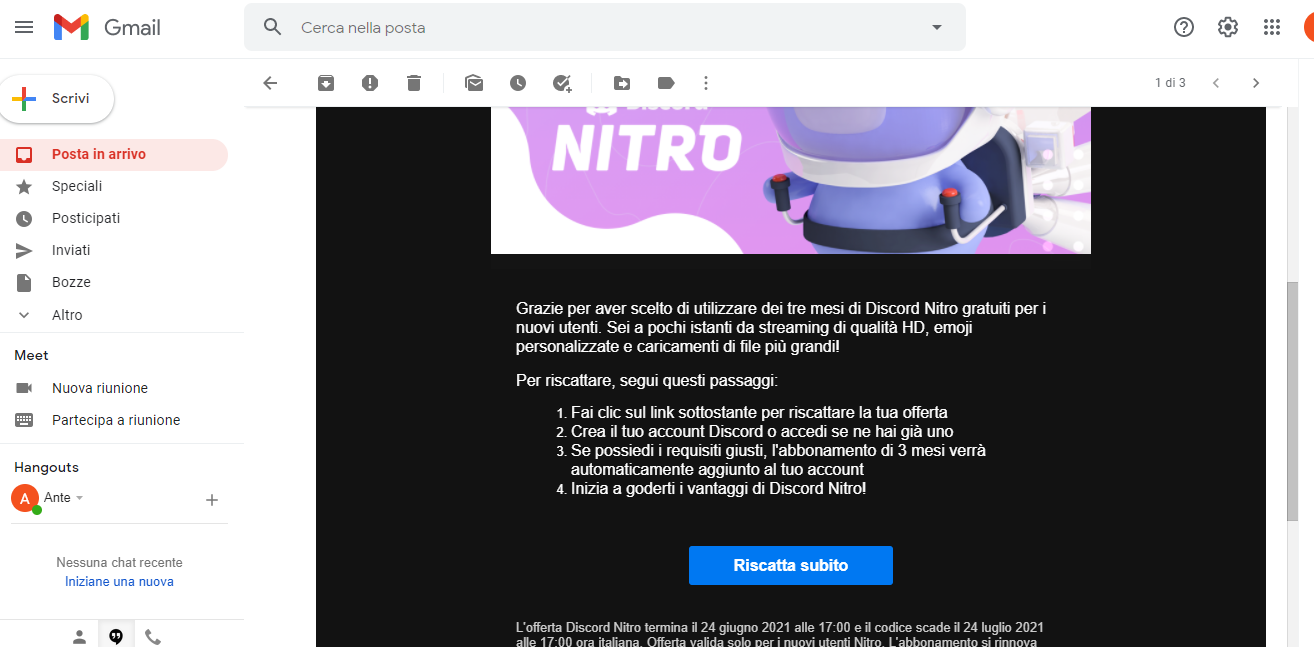Screen dimensions: 1314x647
Task: Click the Meet section heading
Action: coord(31,355)
